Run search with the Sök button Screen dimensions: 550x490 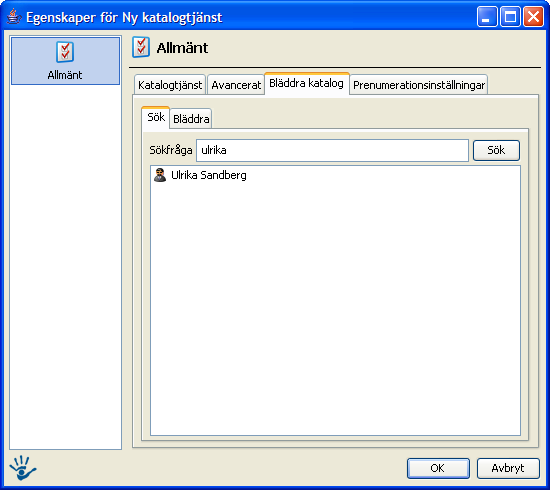[496, 150]
